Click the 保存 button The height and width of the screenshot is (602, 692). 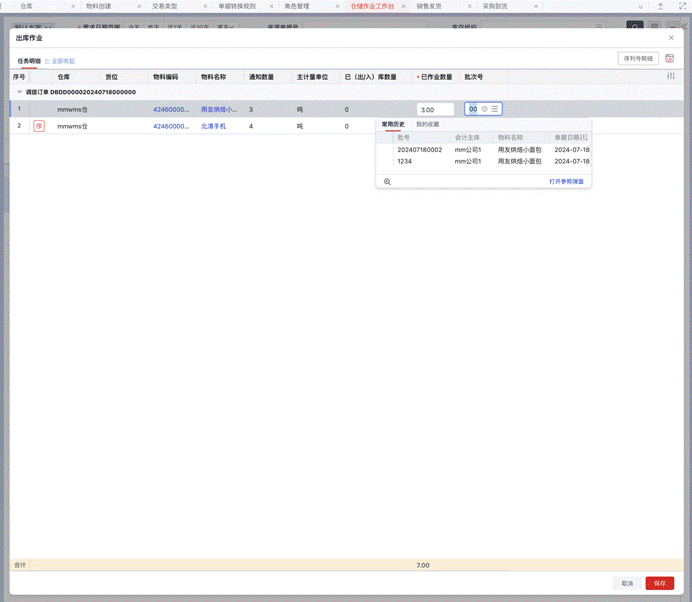pos(659,583)
